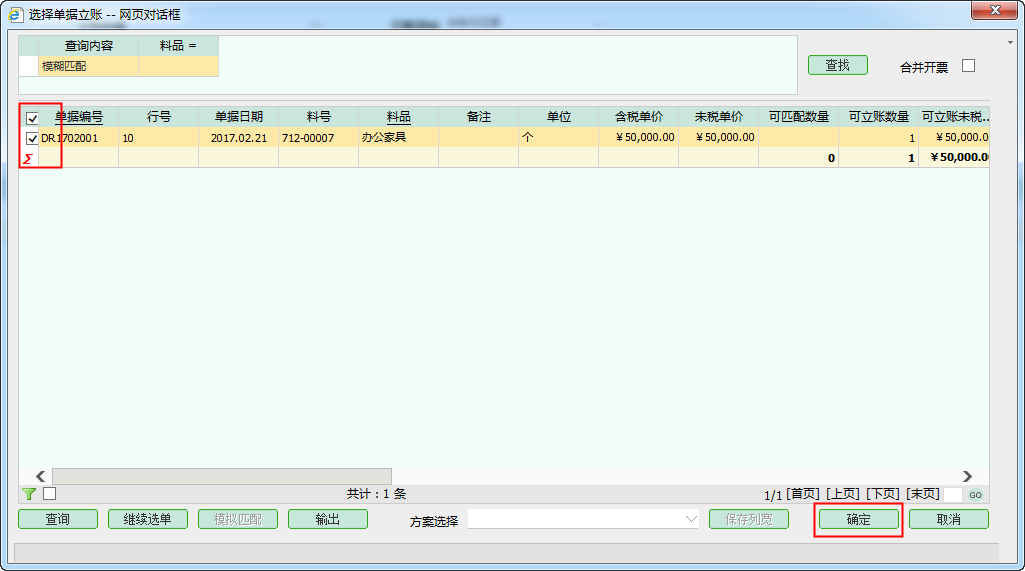Click the scroll right arrow of the table
This screenshot has height=571, width=1025.
tap(967, 477)
